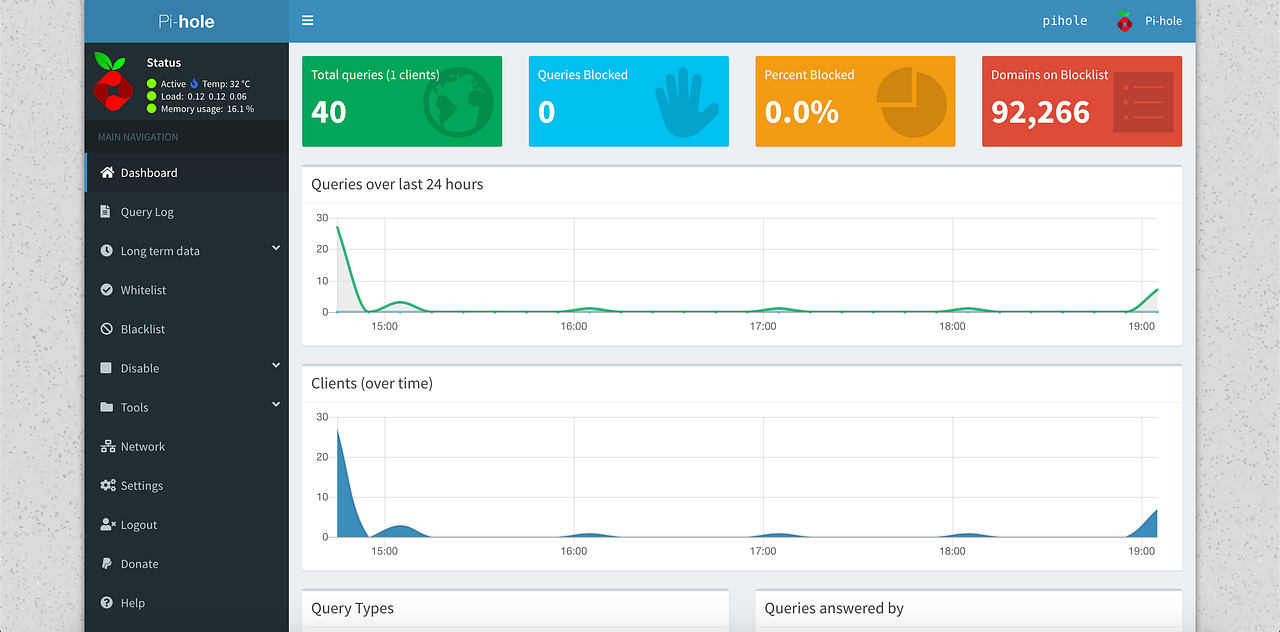Screen dimensions: 1280x632
Task: Click the Queries Blocked summary card
Action: click(x=628, y=101)
